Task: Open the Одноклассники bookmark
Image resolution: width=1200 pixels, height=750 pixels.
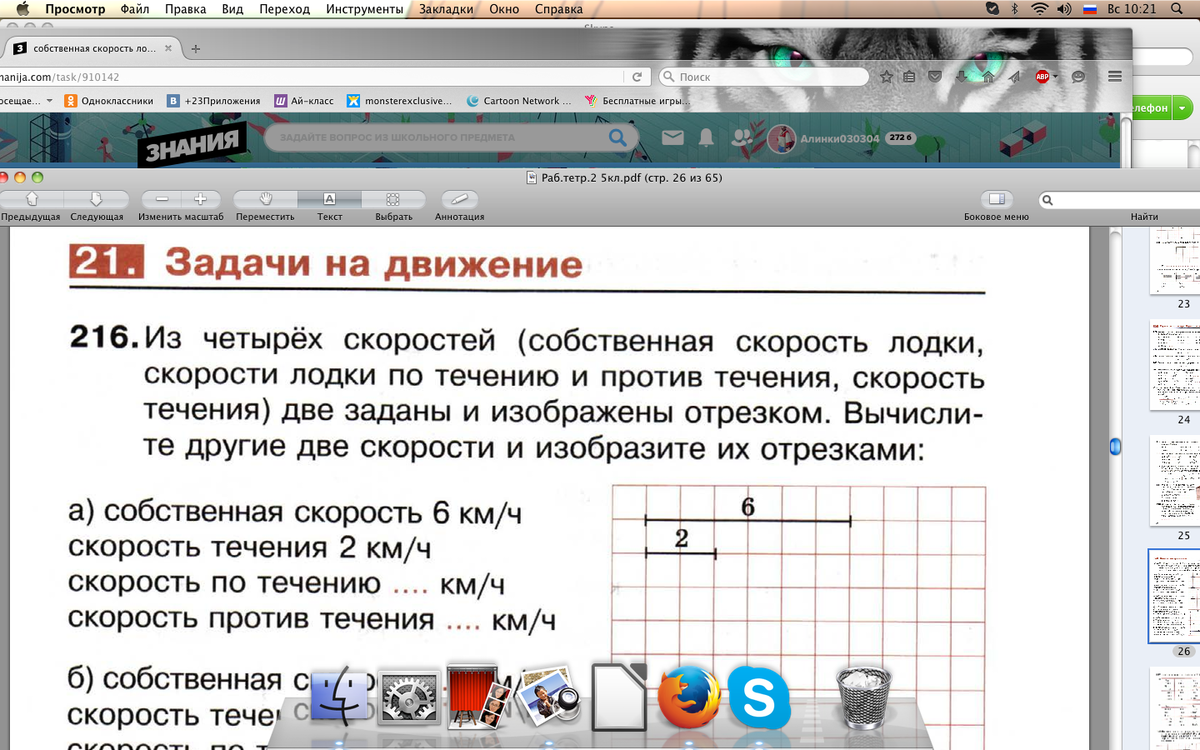Action: [109, 101]
